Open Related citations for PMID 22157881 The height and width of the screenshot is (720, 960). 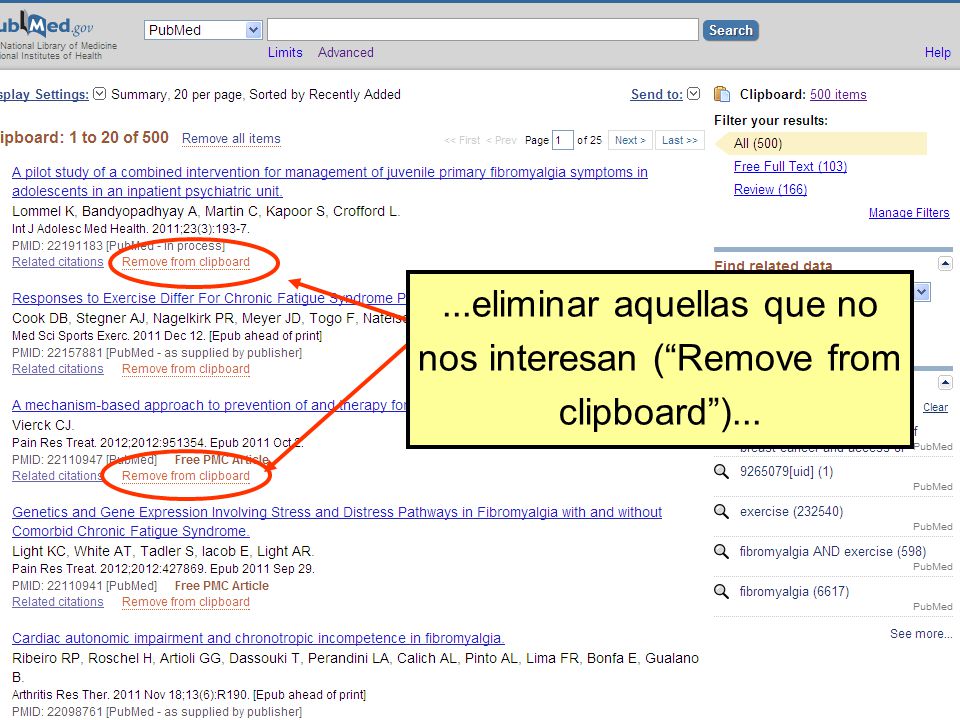click(58, 369)
